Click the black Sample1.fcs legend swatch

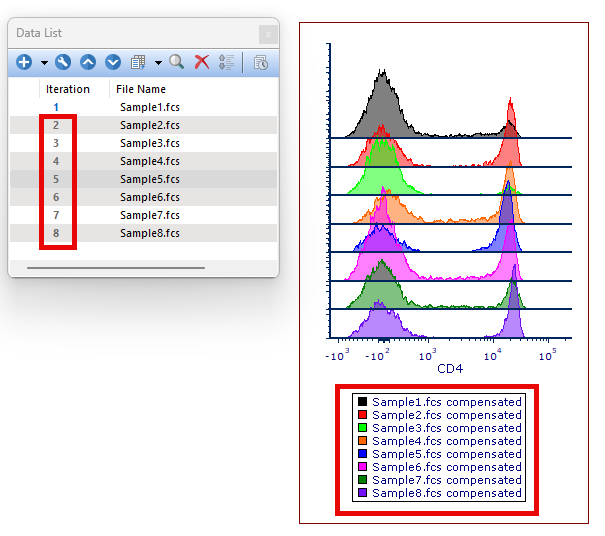click(x=361, y=402)
